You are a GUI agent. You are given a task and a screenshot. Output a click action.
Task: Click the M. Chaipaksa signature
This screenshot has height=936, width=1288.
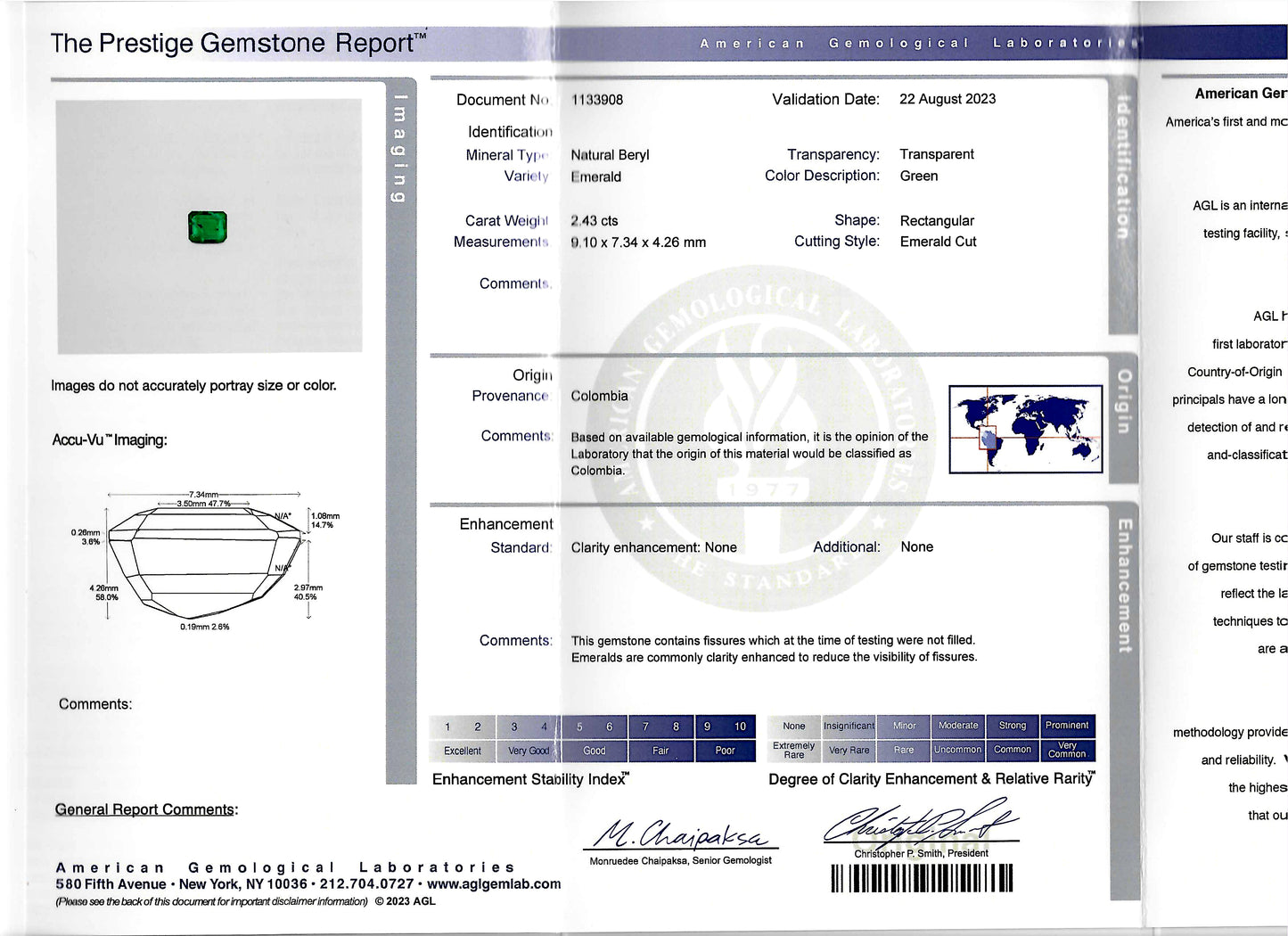click(681, 834)
